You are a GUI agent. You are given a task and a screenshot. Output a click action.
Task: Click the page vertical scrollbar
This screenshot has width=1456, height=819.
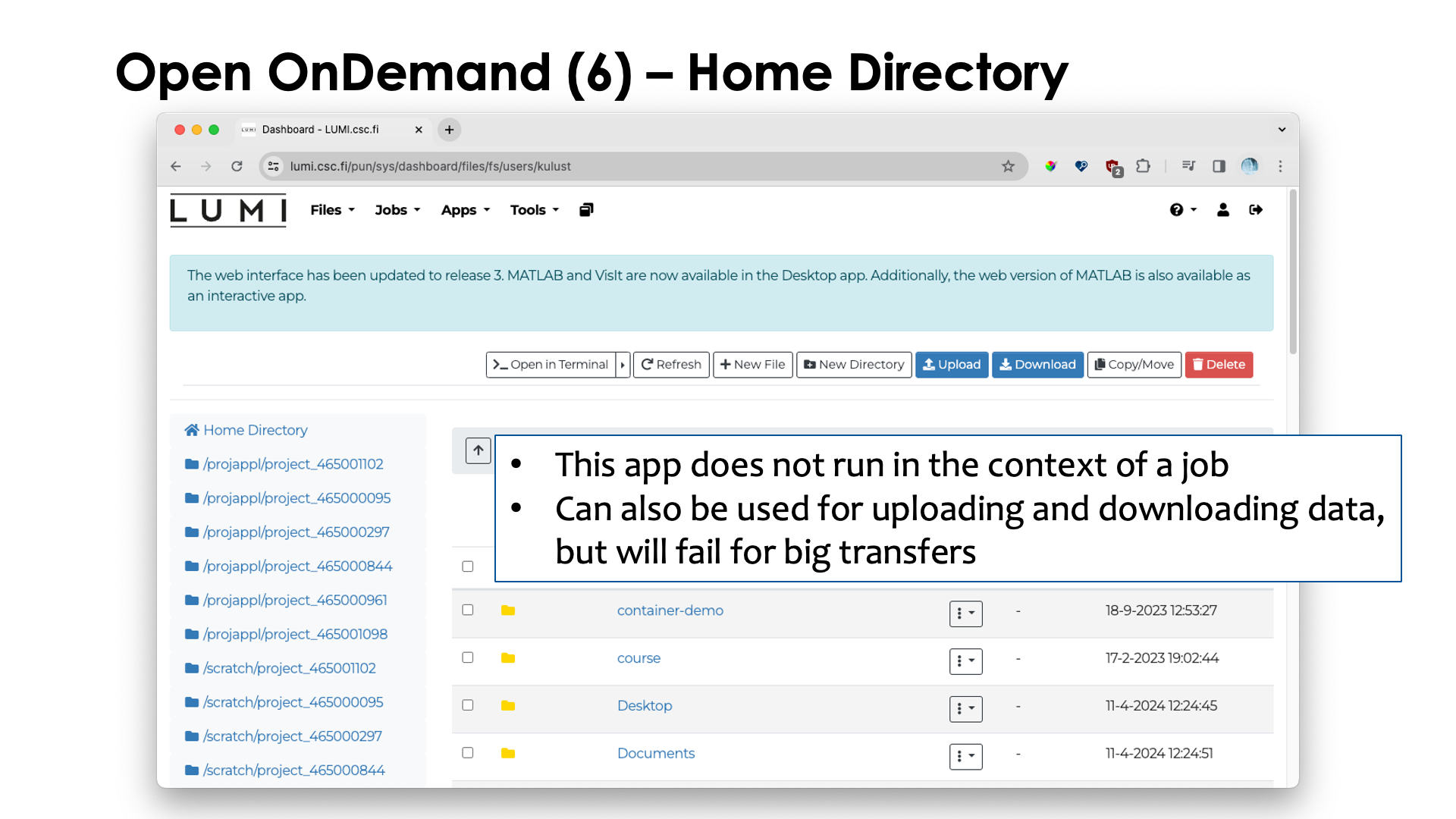(x=1293, y=273)
